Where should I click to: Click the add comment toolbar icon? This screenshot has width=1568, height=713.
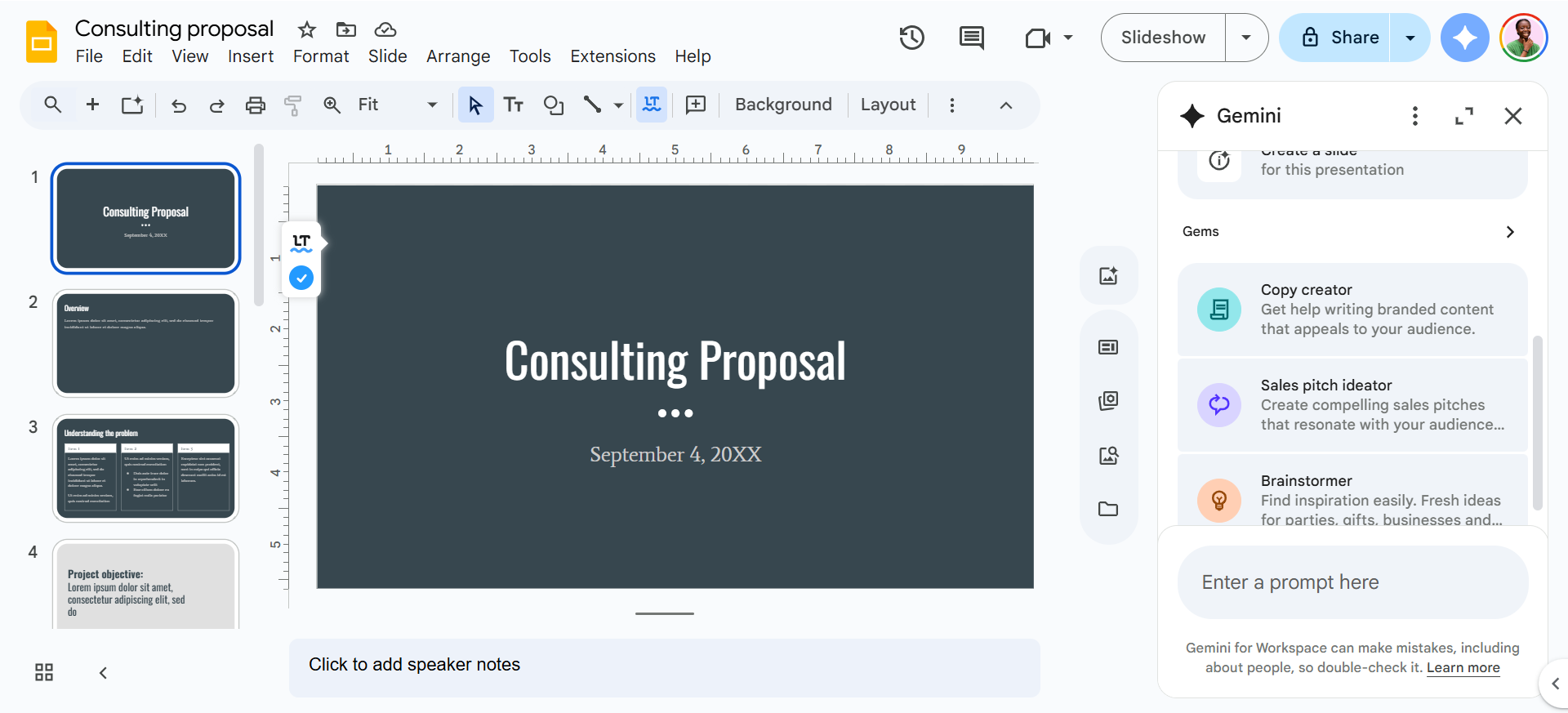696,105
